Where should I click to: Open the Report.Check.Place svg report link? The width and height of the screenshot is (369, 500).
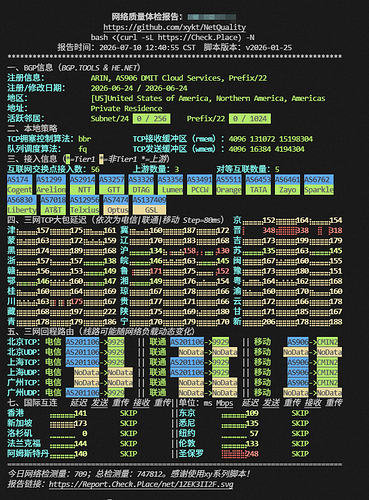point(141,484)
